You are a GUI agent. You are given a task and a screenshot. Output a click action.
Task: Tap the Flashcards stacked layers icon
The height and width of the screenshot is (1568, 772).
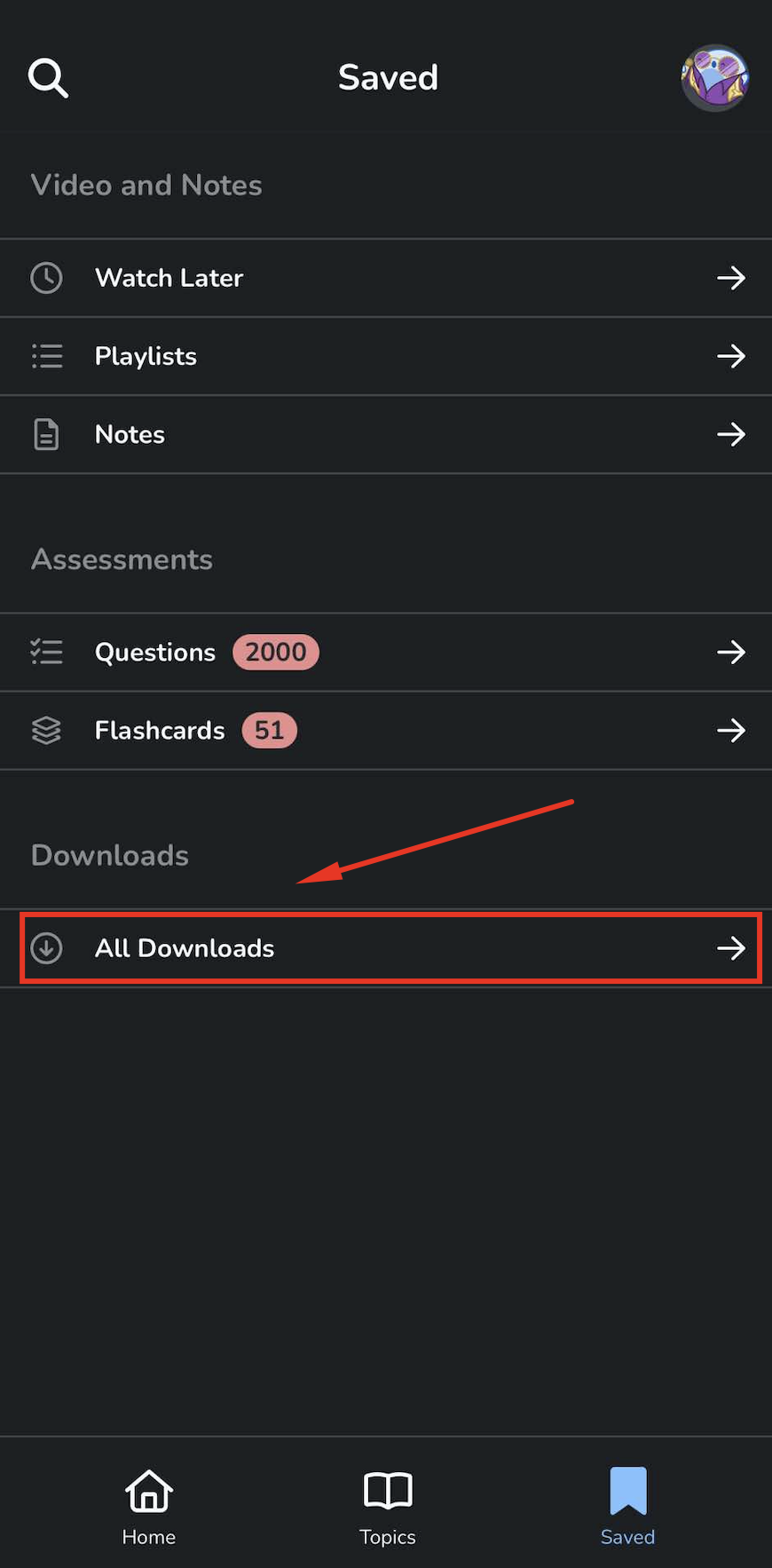(46, 731)
